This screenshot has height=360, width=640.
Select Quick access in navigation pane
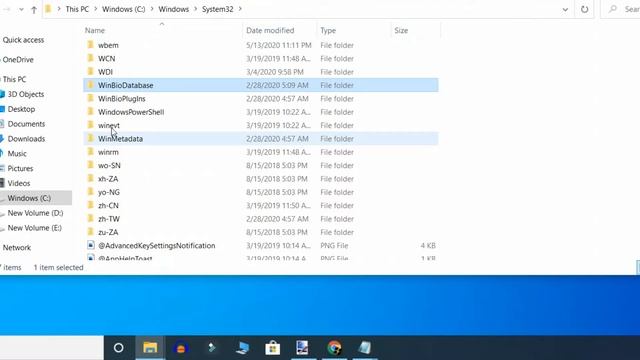point(23,40)
